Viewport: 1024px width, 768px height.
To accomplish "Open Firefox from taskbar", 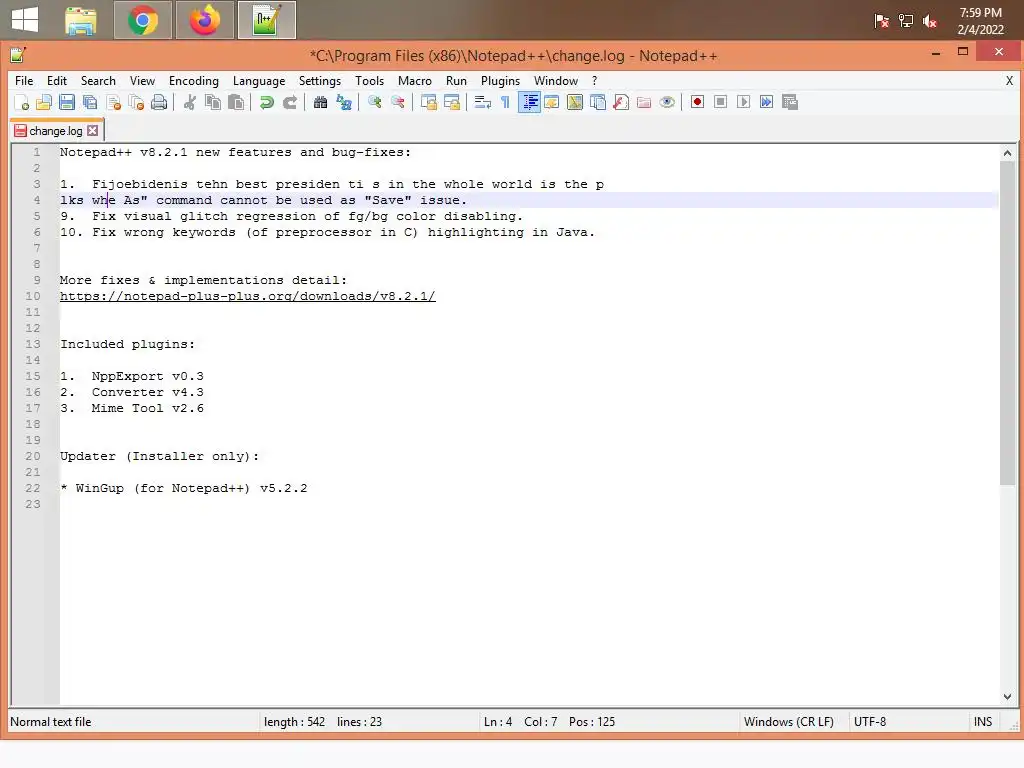I will point(205,20).
